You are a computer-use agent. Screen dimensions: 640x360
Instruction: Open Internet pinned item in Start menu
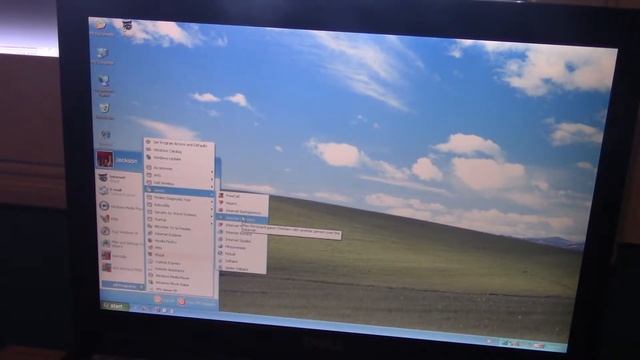120,178
